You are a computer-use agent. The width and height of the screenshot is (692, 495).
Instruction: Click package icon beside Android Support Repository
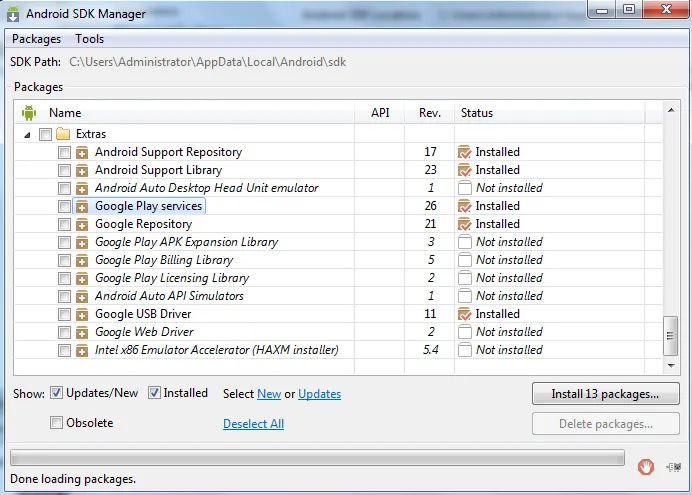tap(82, 153)
